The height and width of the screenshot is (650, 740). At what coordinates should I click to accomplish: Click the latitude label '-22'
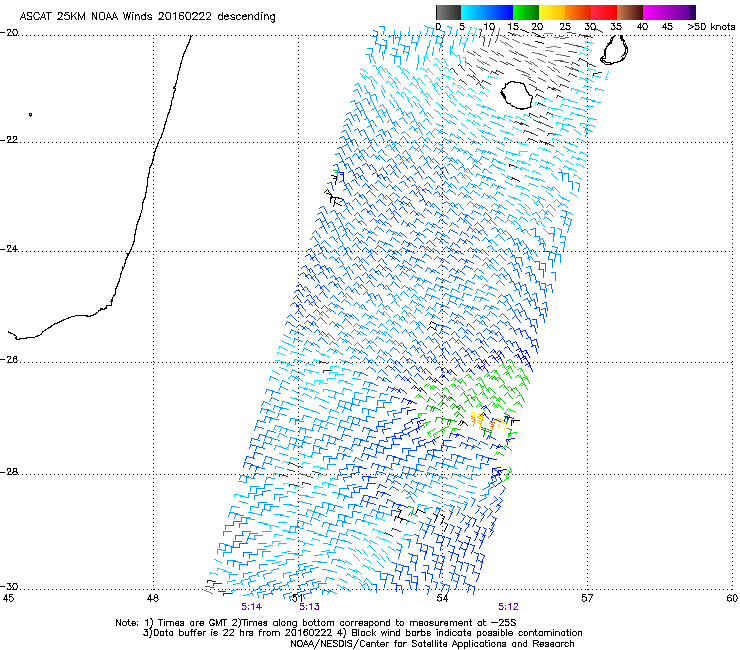pos(9,140)
